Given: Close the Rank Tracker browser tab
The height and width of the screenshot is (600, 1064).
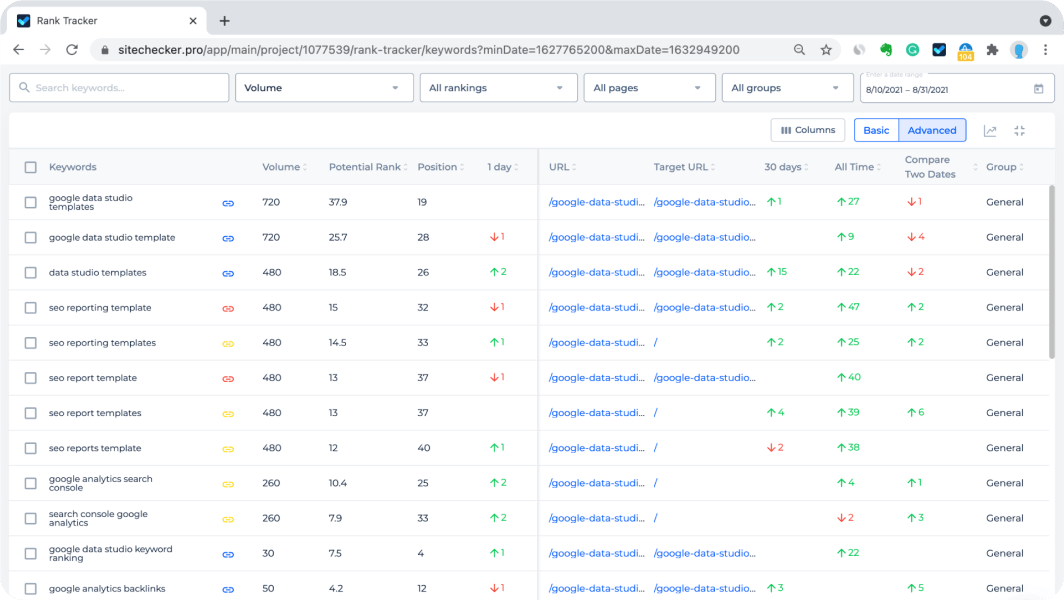Looking at the screenshot, I should 193,21.
